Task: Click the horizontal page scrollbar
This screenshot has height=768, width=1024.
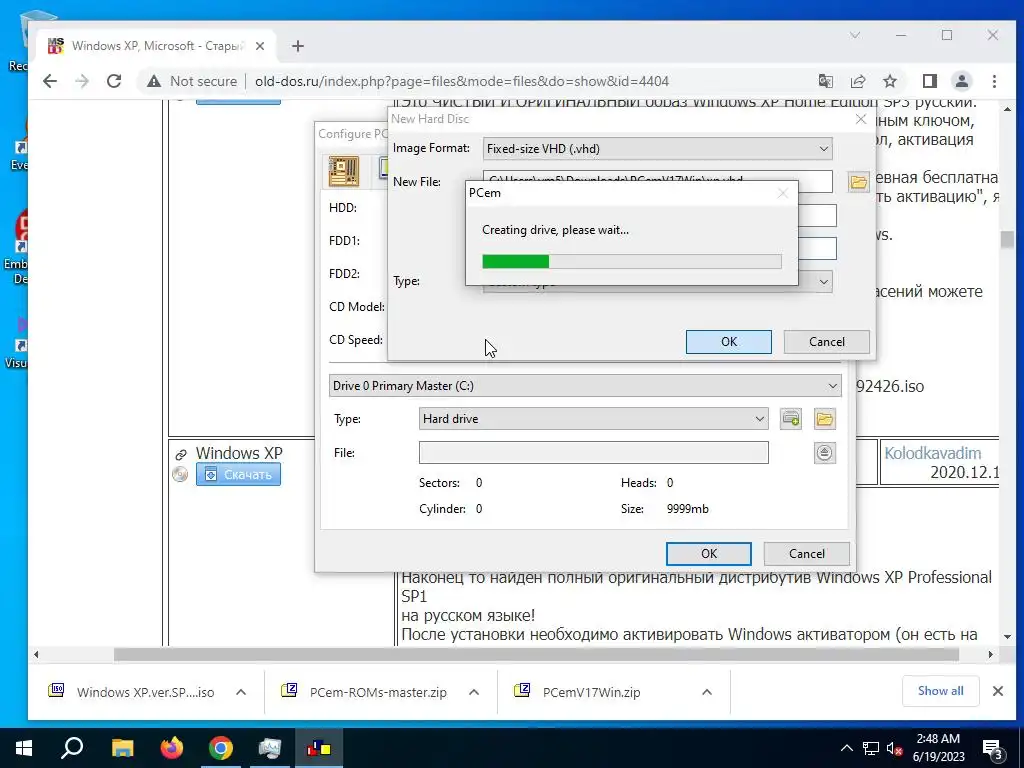Action: [x=536, y=654]
